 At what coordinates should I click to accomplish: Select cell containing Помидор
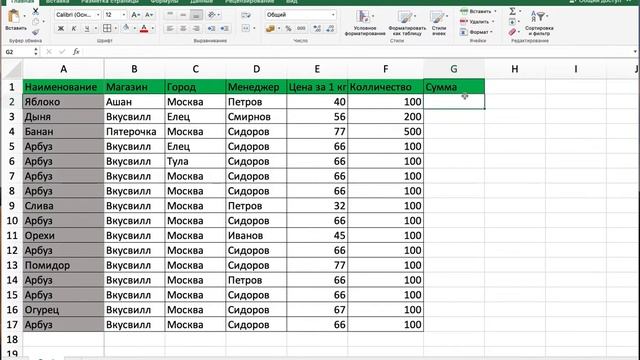pyautogui.click(x=63, y=265)
